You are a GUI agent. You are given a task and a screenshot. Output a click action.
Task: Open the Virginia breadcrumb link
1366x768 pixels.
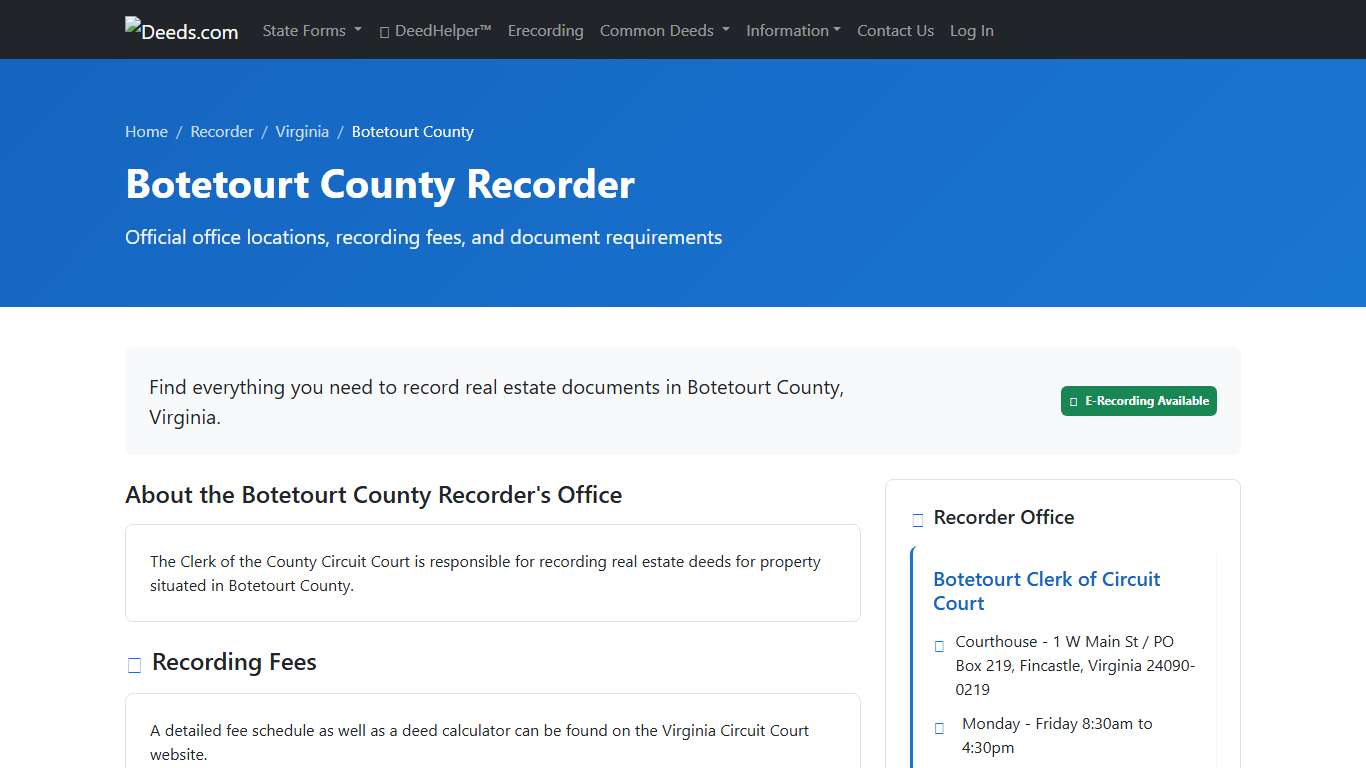pyautogui.click(x=302, y=131)
